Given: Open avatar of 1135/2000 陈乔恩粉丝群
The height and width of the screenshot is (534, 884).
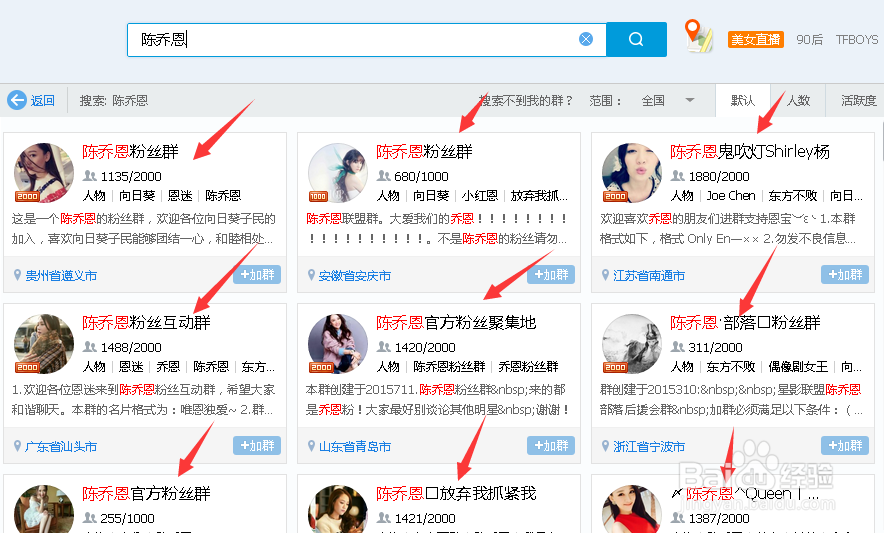Looking at the screenshot, I should (x=43, y=172).
